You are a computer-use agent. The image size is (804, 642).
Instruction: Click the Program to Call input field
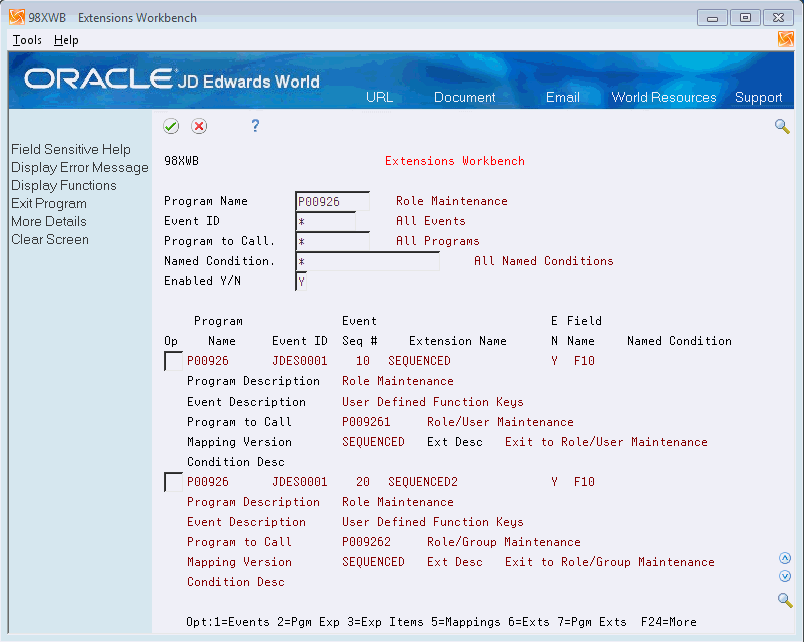(332, 241)
